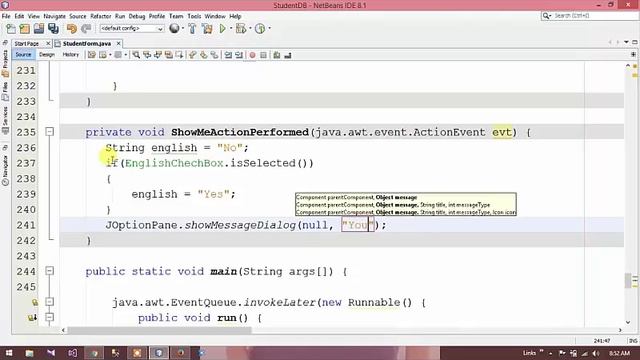Click the Windows Start button

point(8,353)
